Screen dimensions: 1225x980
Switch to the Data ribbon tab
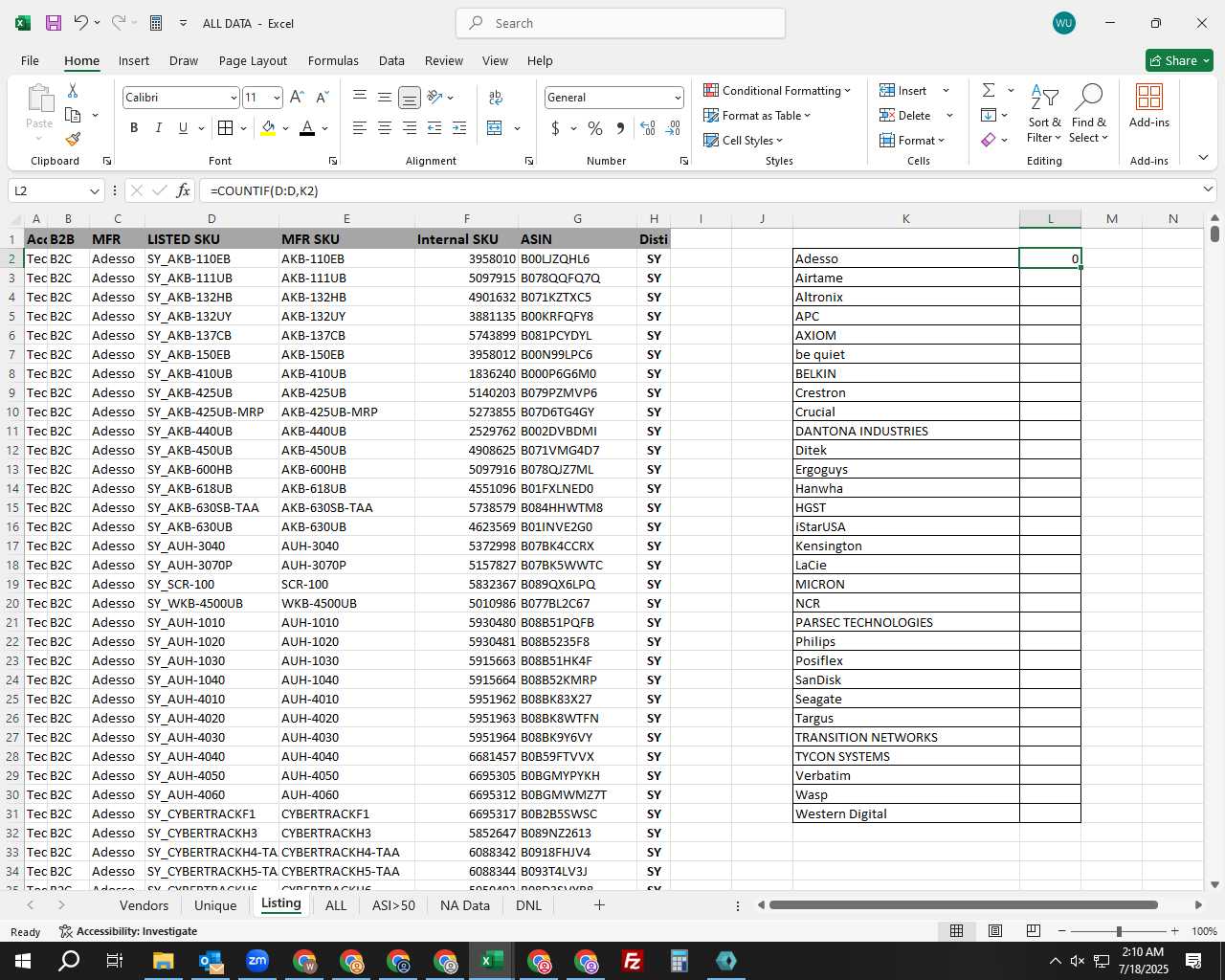[x=391, y=60]
